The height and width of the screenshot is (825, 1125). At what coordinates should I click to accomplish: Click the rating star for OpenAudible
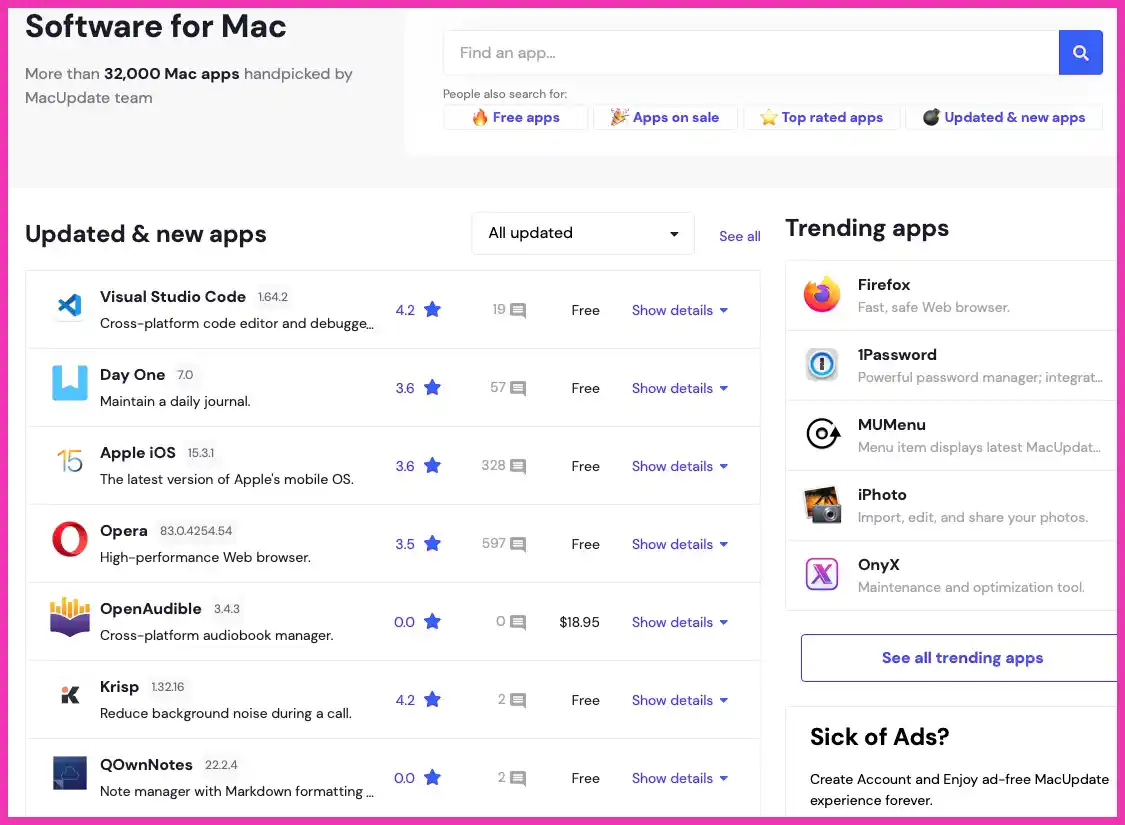(x=432, y=622)
